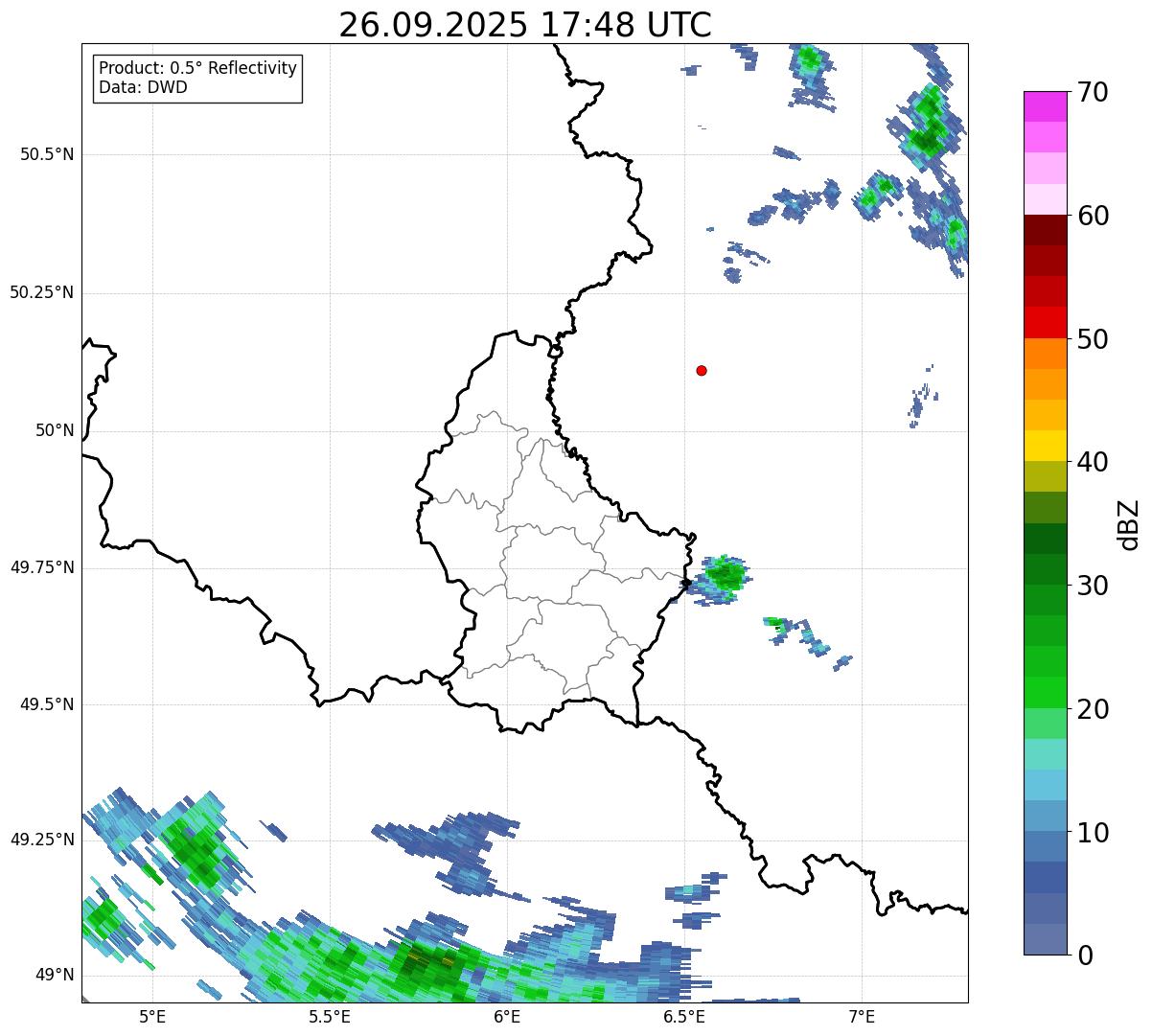This screenshot has height=1036, width=1152.
Task: Click the 49°N latitude label
Action: (55, 976)
